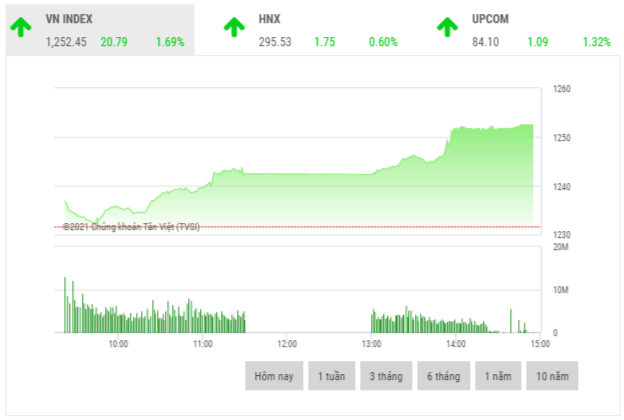The width and height of the screenshot is (624, 420).
Task: Click the VN Index value 1,252.45
Action: (x=66, y=42)
